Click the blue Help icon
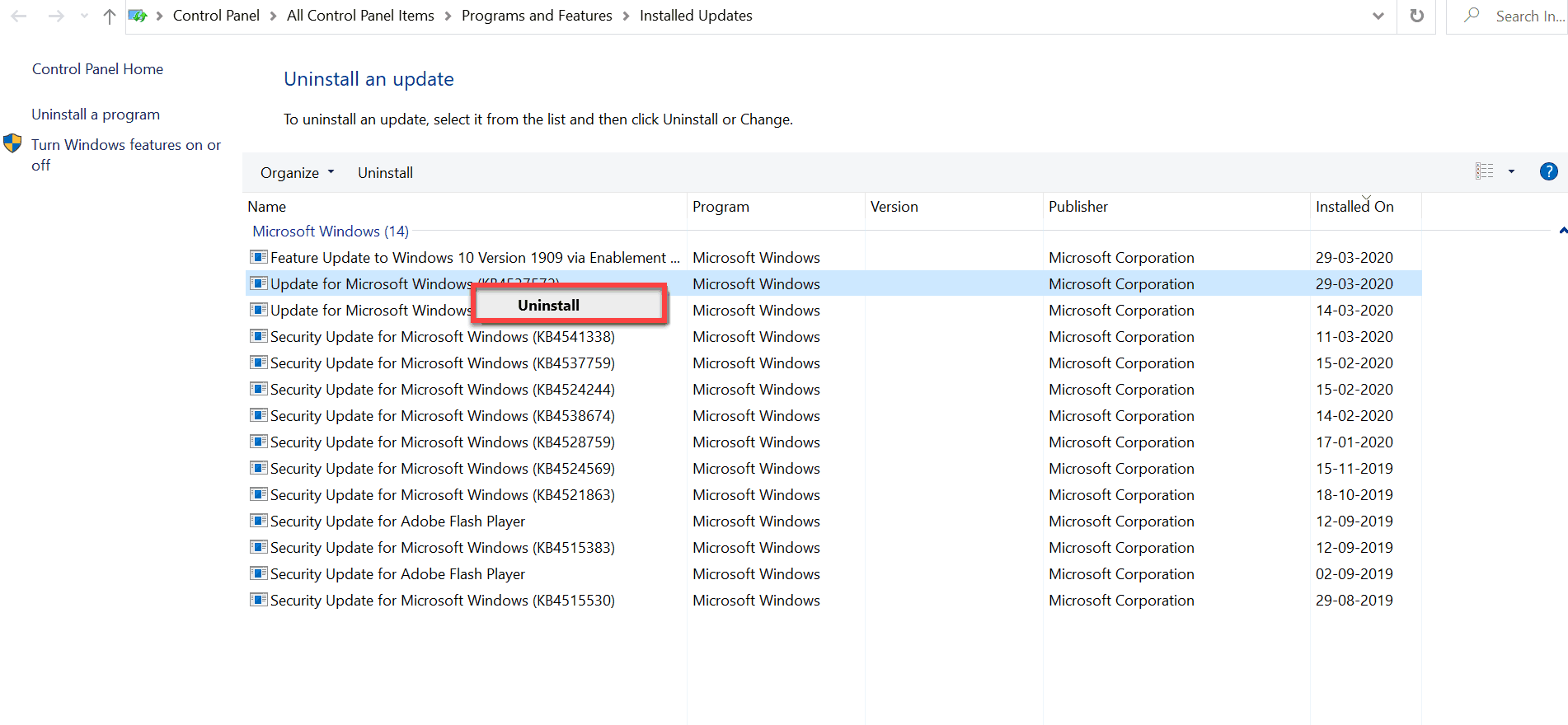This screenshot has height=725, width=1568. click(1549, 171)
